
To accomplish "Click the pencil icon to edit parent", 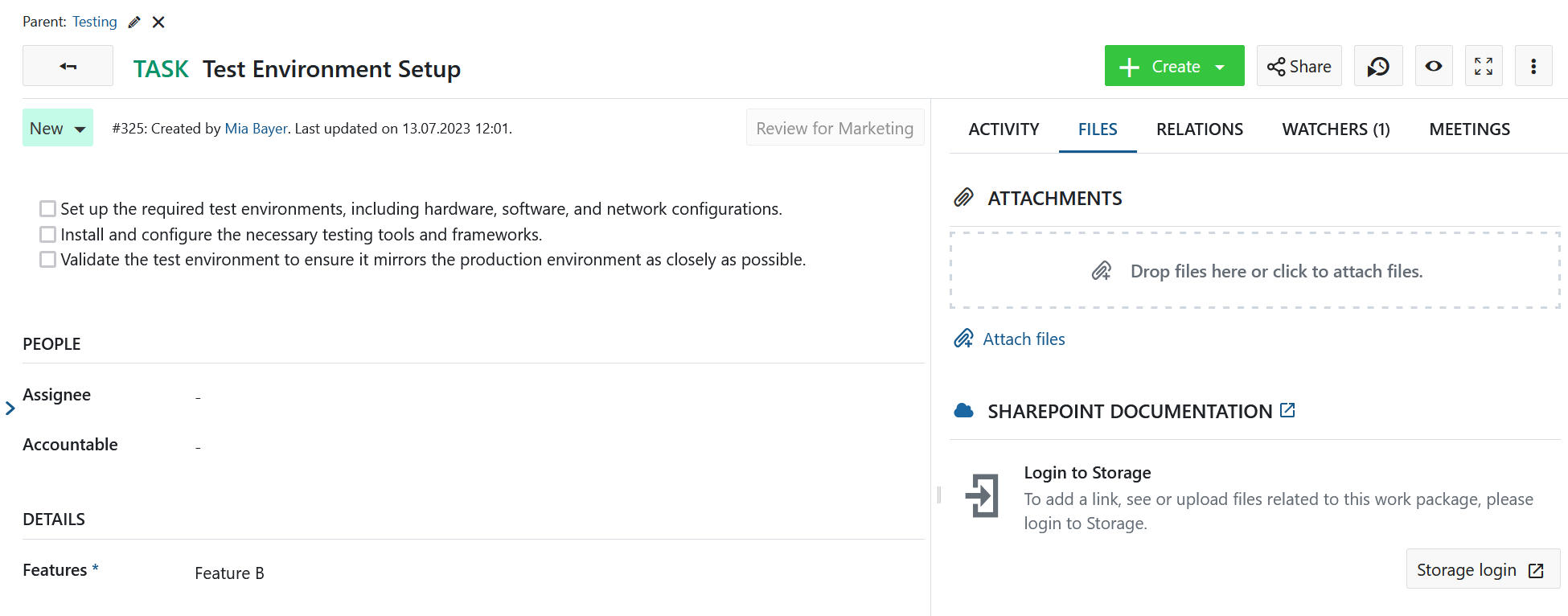I will (134, 23).
